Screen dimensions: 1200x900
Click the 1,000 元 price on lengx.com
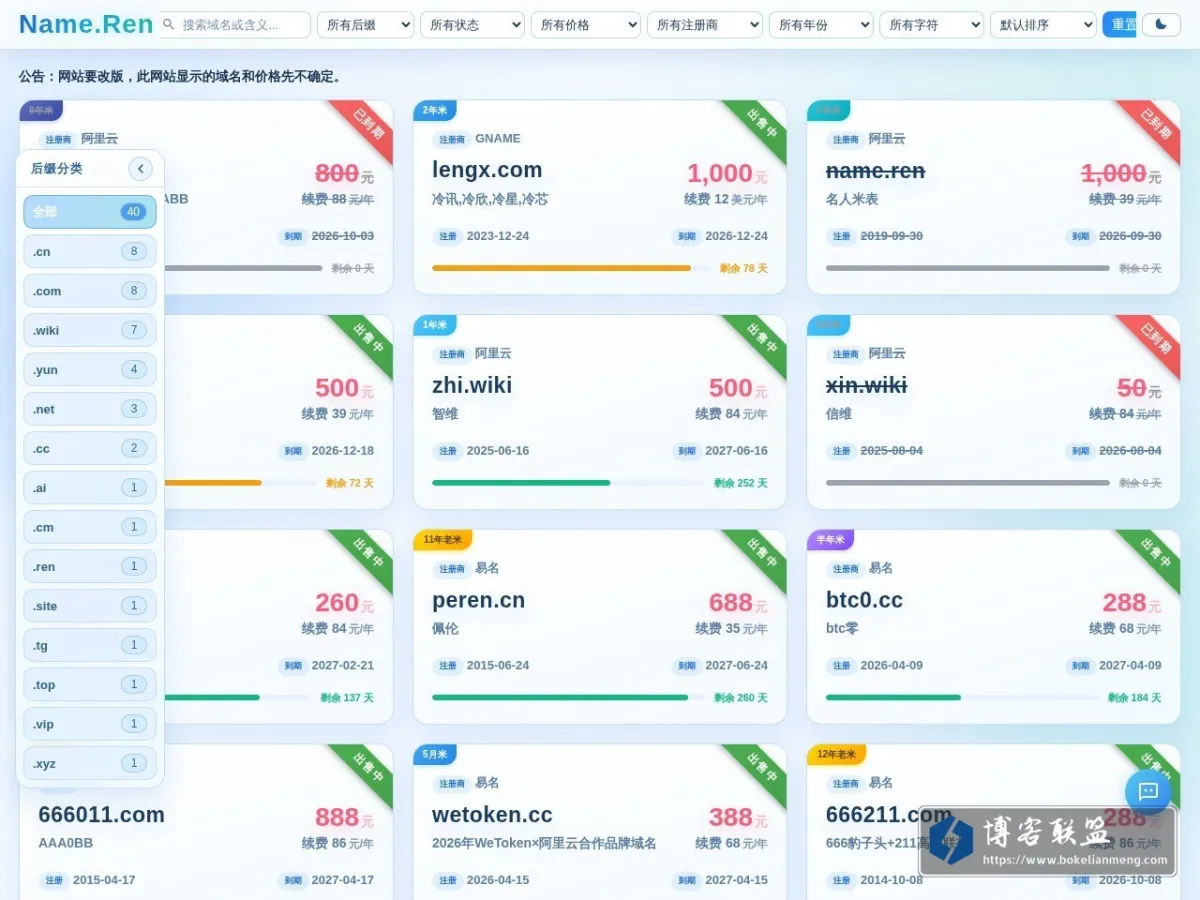[727, 173]
